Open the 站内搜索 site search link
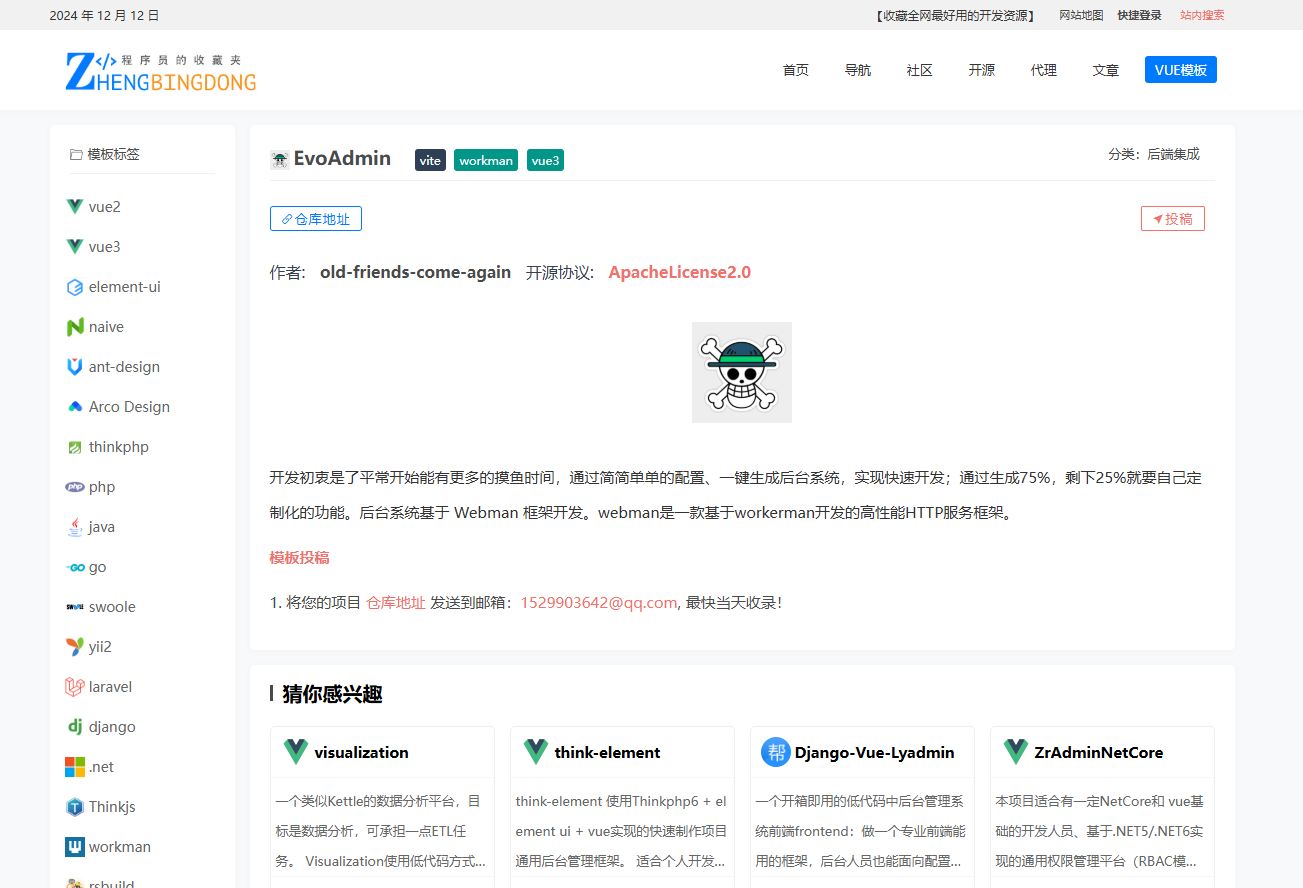 [x=1202, y=15]
